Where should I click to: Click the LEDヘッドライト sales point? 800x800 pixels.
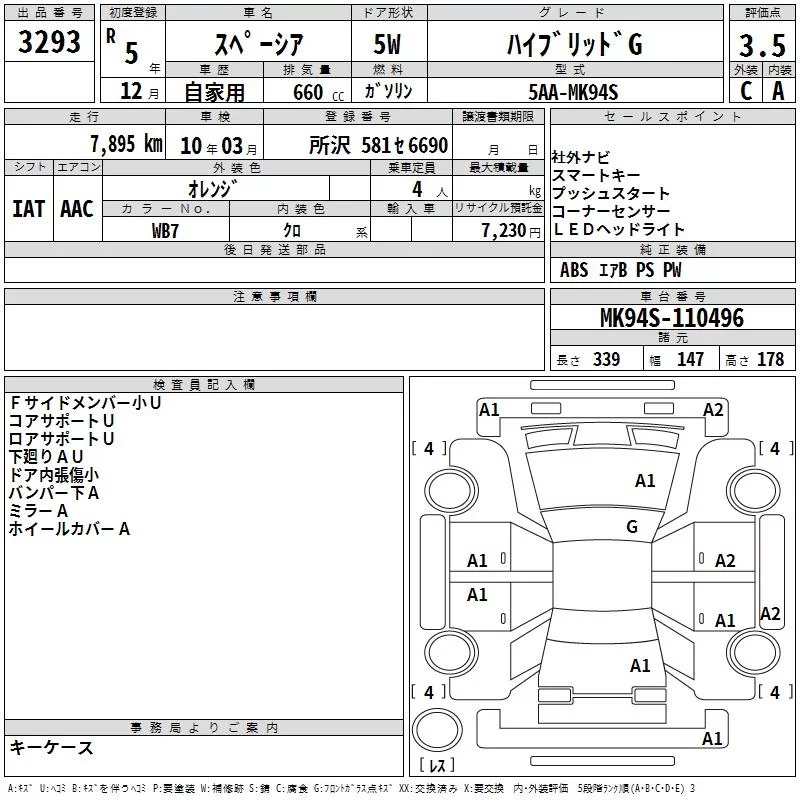pyautogui.click(x=619, y=230)
